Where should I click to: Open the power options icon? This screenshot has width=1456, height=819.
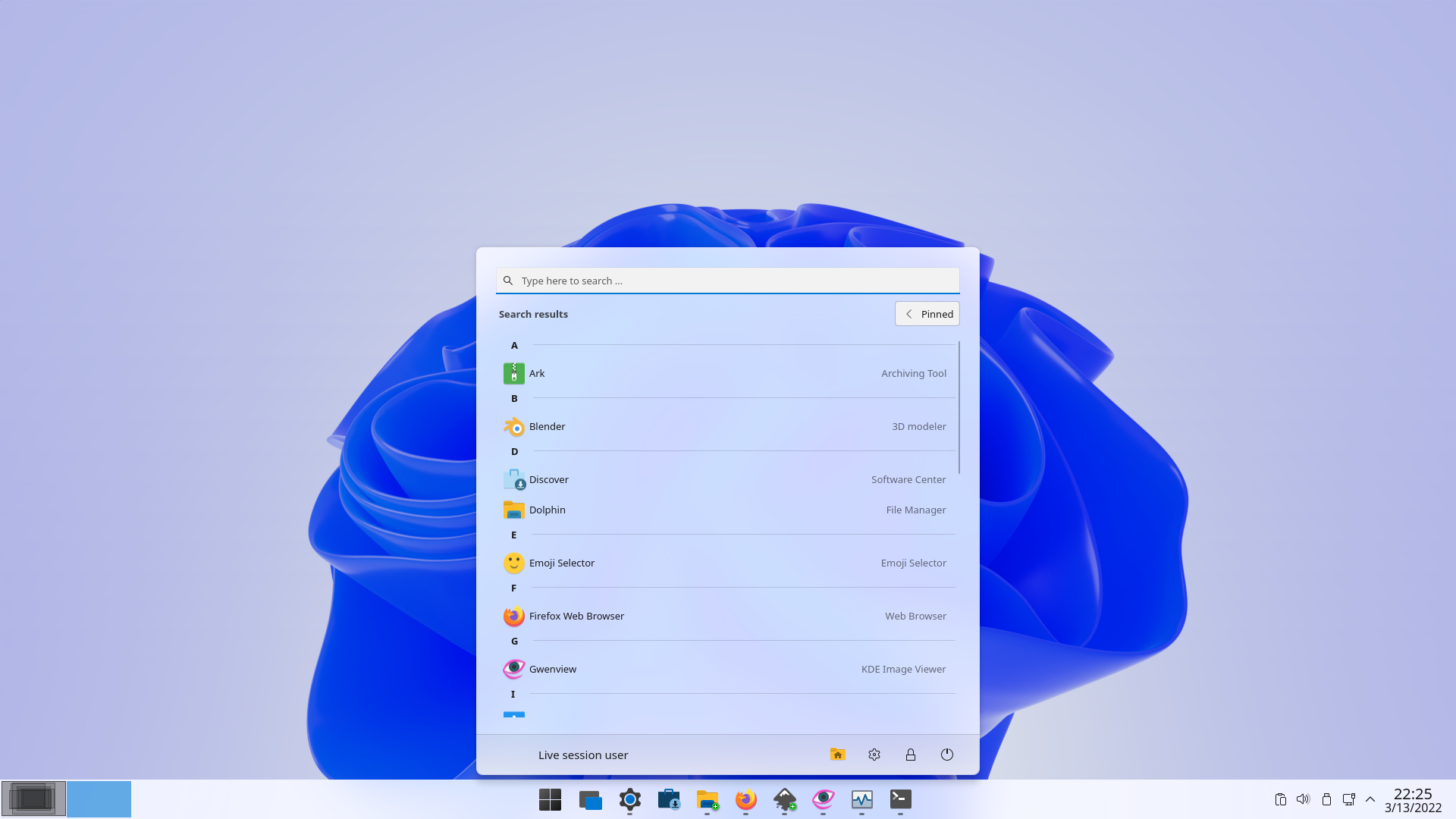[947, 755]
